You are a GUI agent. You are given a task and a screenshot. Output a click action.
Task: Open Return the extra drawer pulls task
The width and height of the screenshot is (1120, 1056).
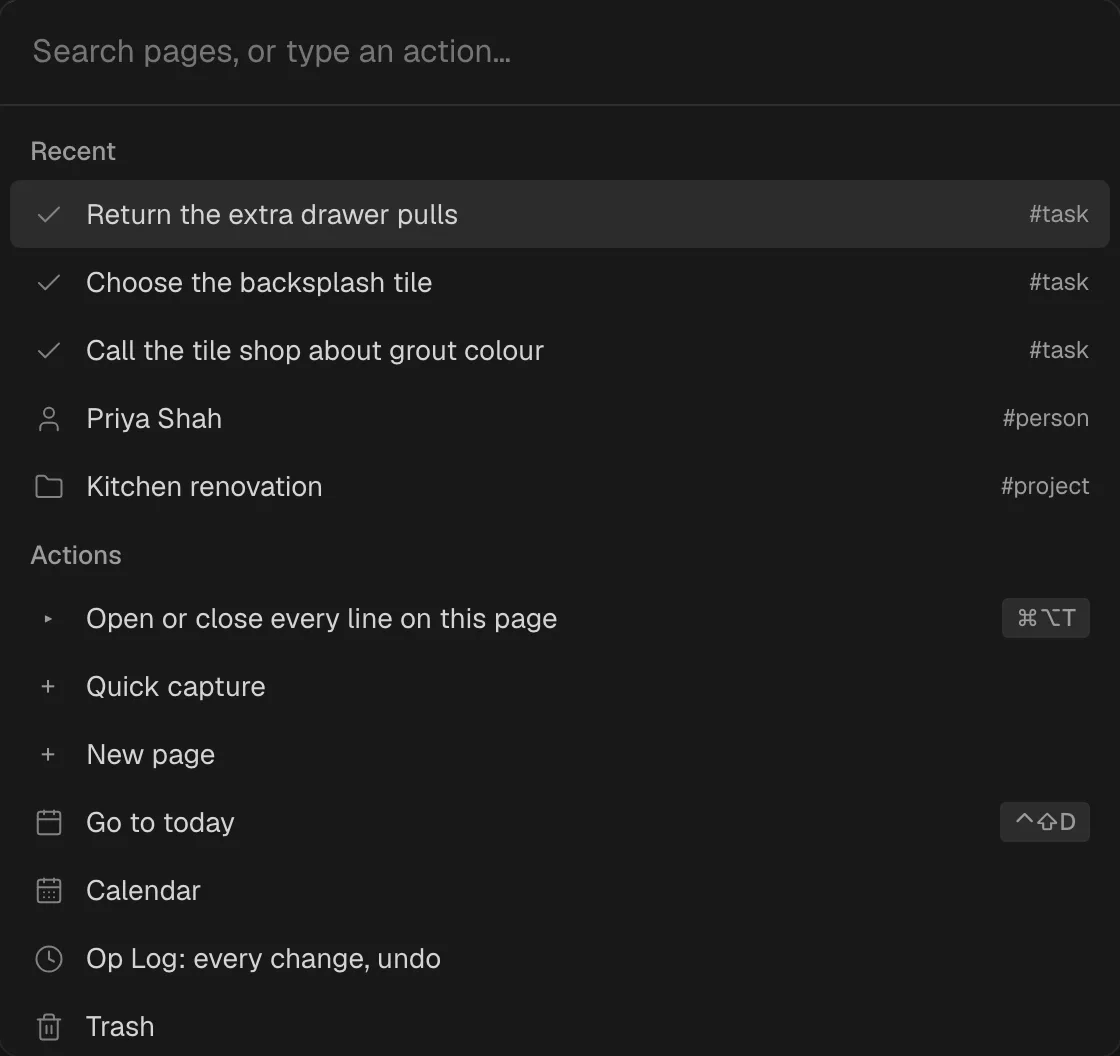[560, 214]
